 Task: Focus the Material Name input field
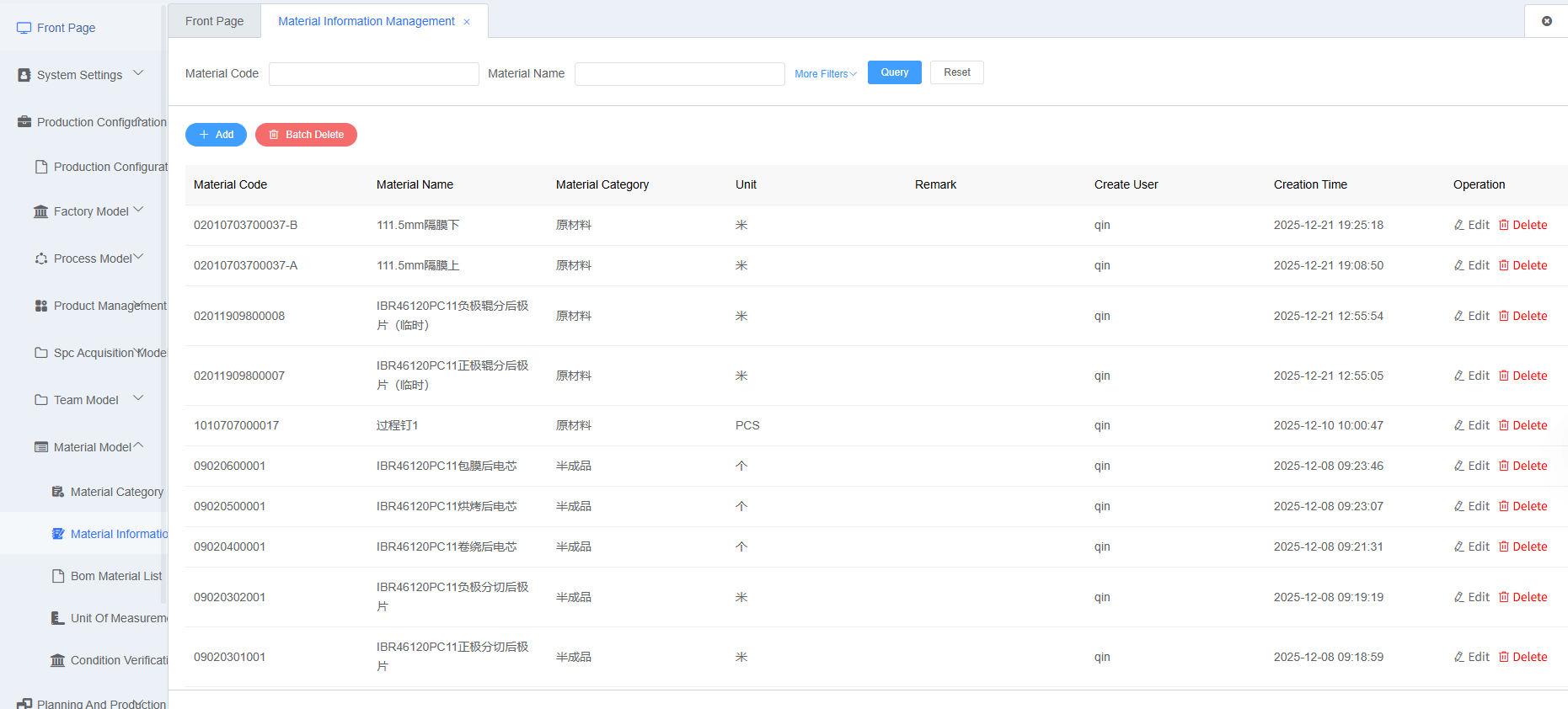680,74
